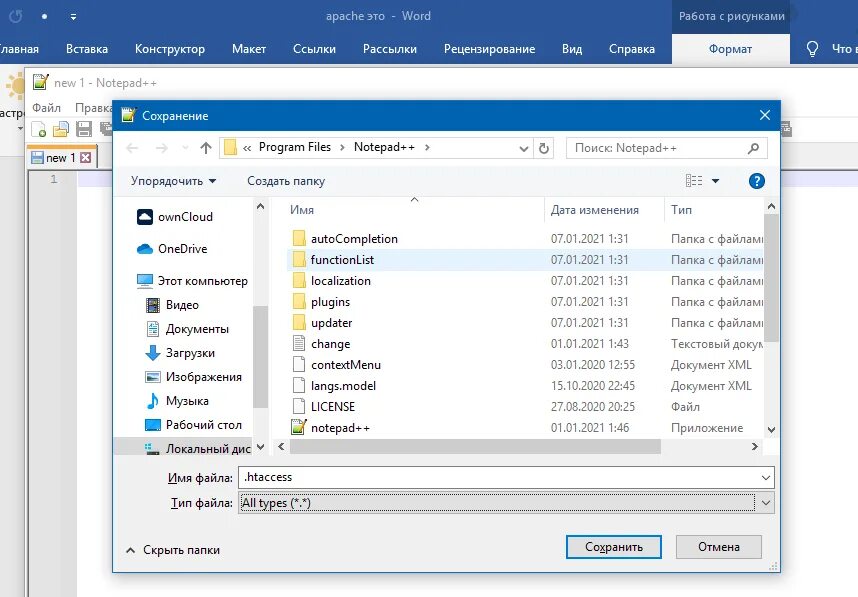Open Word's Рецензирование ribbon tab
858x597 pixels.
click(x=489, y=49)
